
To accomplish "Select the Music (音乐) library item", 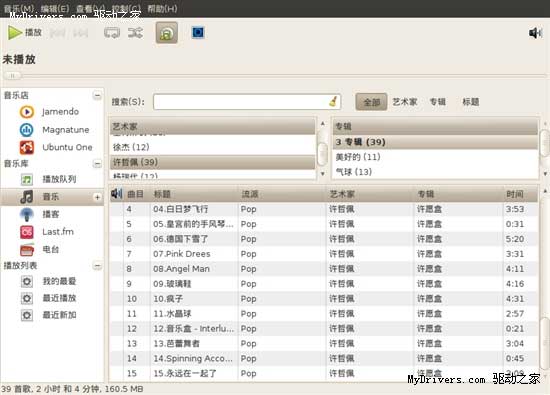I will tap(52, 197).
